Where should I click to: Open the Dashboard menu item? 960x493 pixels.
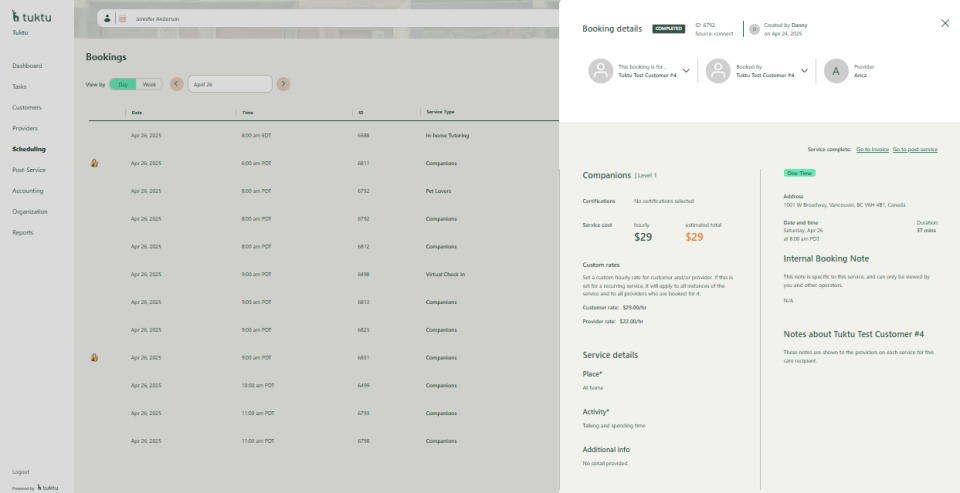click(x=27, y=65)
